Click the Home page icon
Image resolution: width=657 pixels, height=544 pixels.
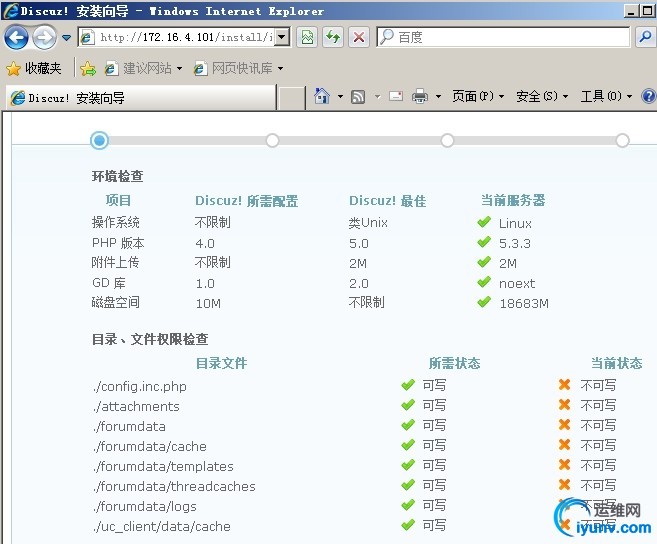[322, 96]
